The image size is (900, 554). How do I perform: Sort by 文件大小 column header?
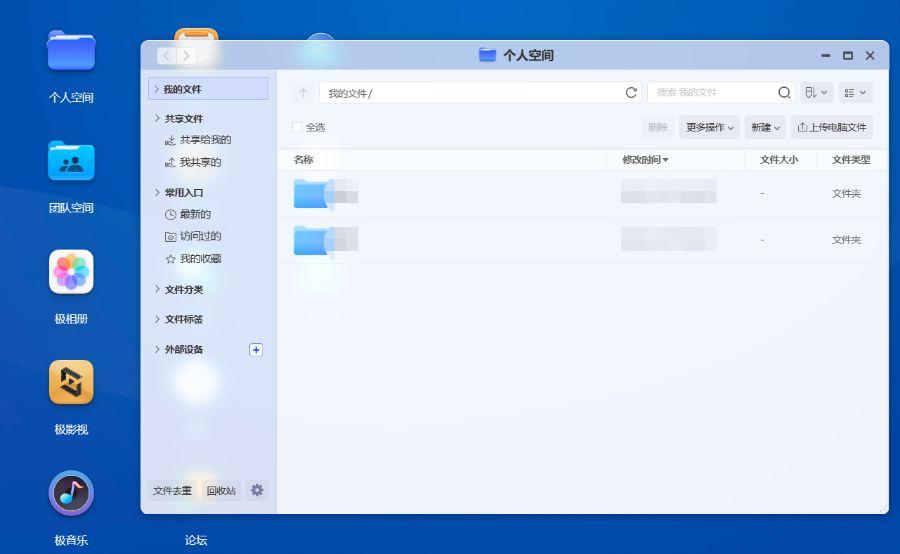click(x=779, y=160)
